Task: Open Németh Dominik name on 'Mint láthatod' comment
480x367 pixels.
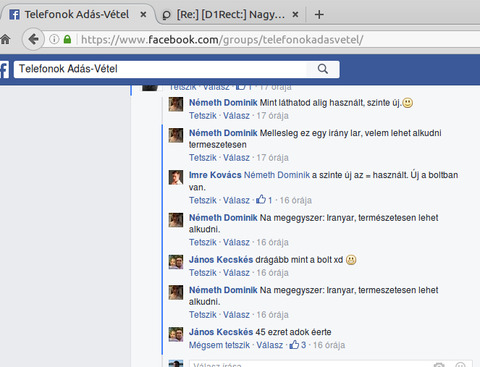Action: (223, 103)
